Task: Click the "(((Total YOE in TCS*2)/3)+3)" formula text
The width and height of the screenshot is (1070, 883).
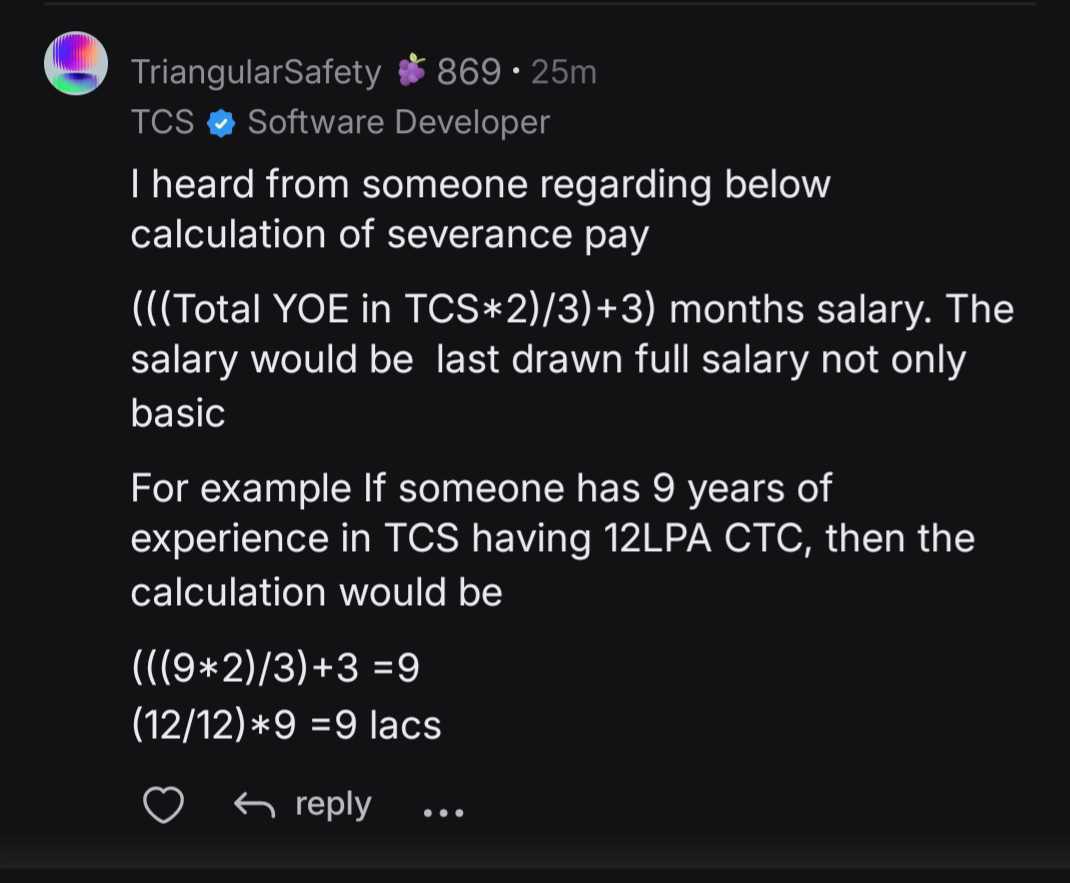Action: (x=394, y=309)
